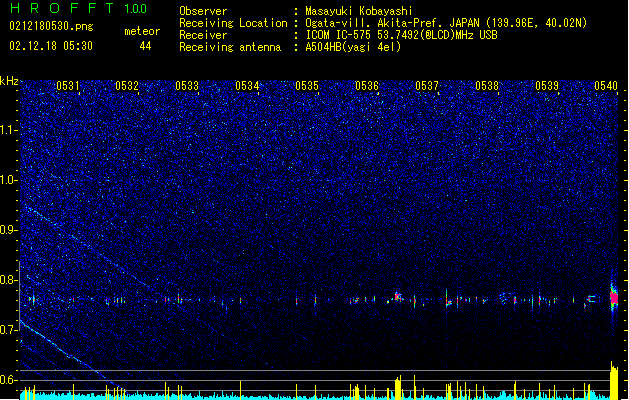Click the 0539 time marker

pyautogui.click(x=547, y=86)
